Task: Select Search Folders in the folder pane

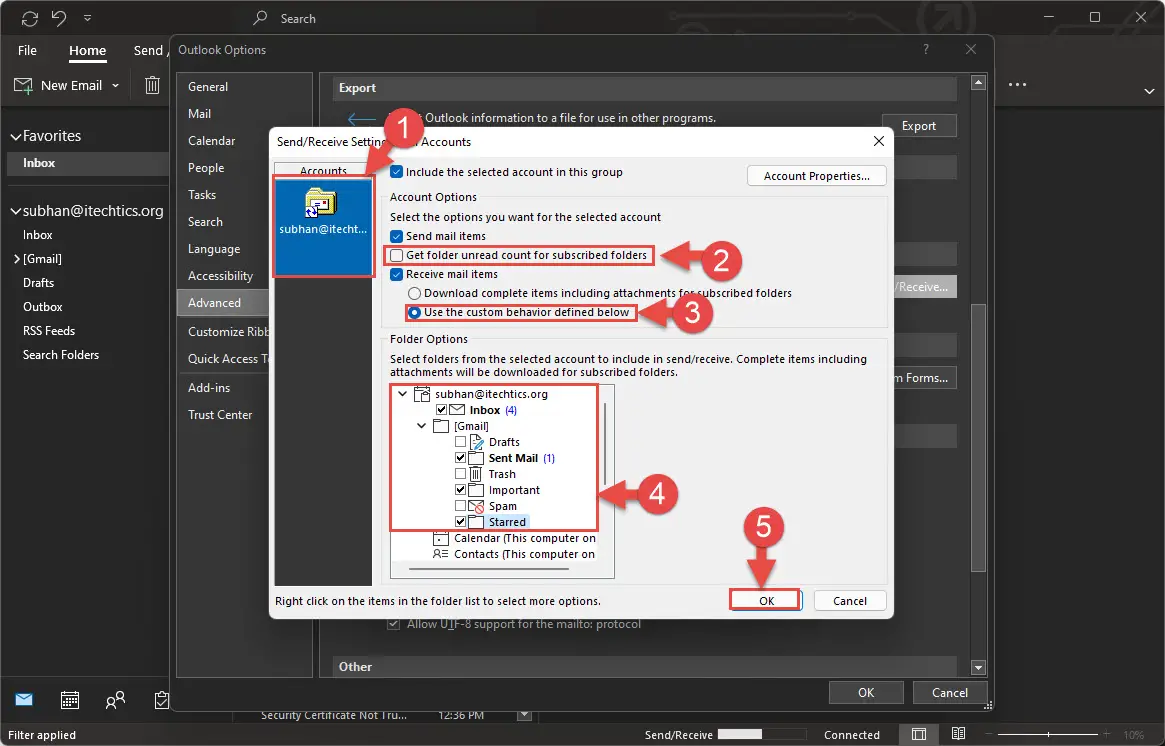Action: 61,355
